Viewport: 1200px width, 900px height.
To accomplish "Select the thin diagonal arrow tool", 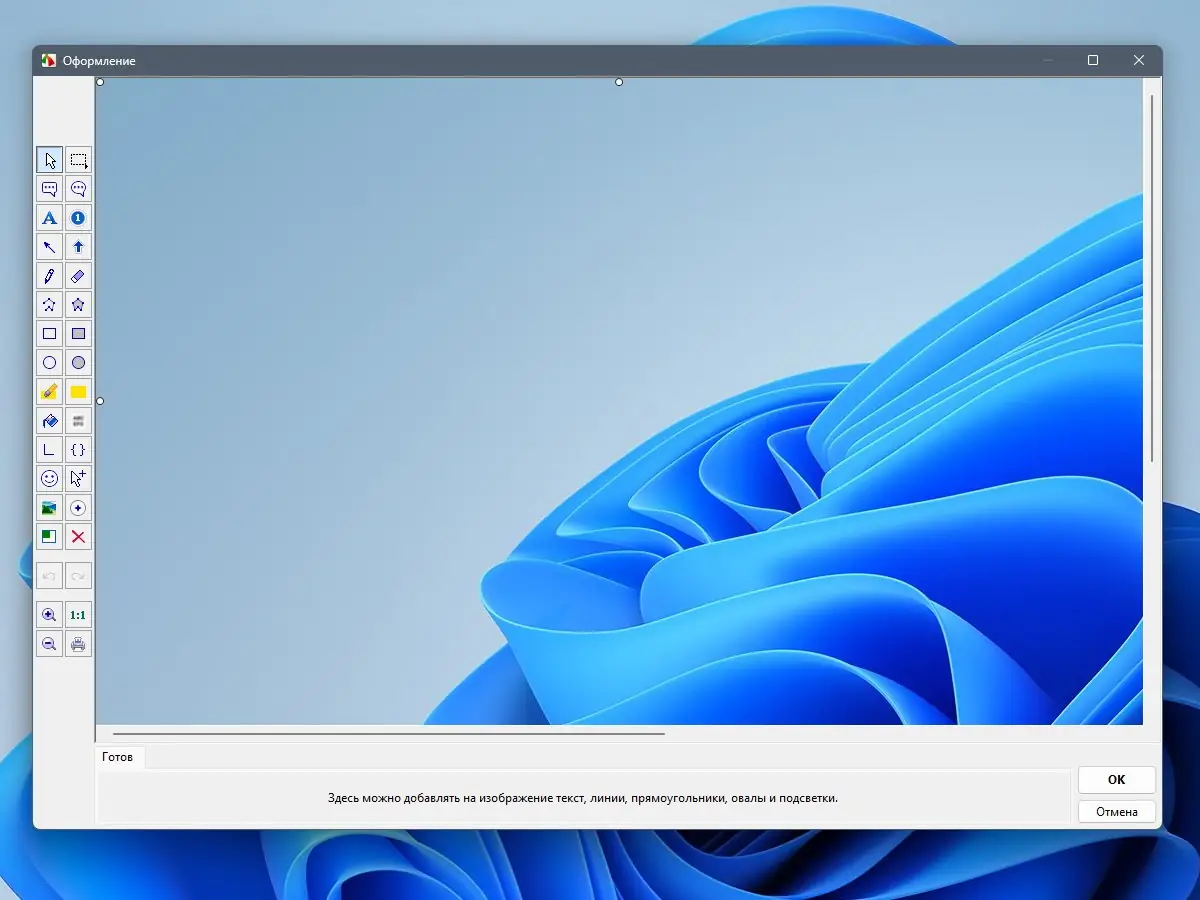I will pyautogui.click(x=49, y=247).
